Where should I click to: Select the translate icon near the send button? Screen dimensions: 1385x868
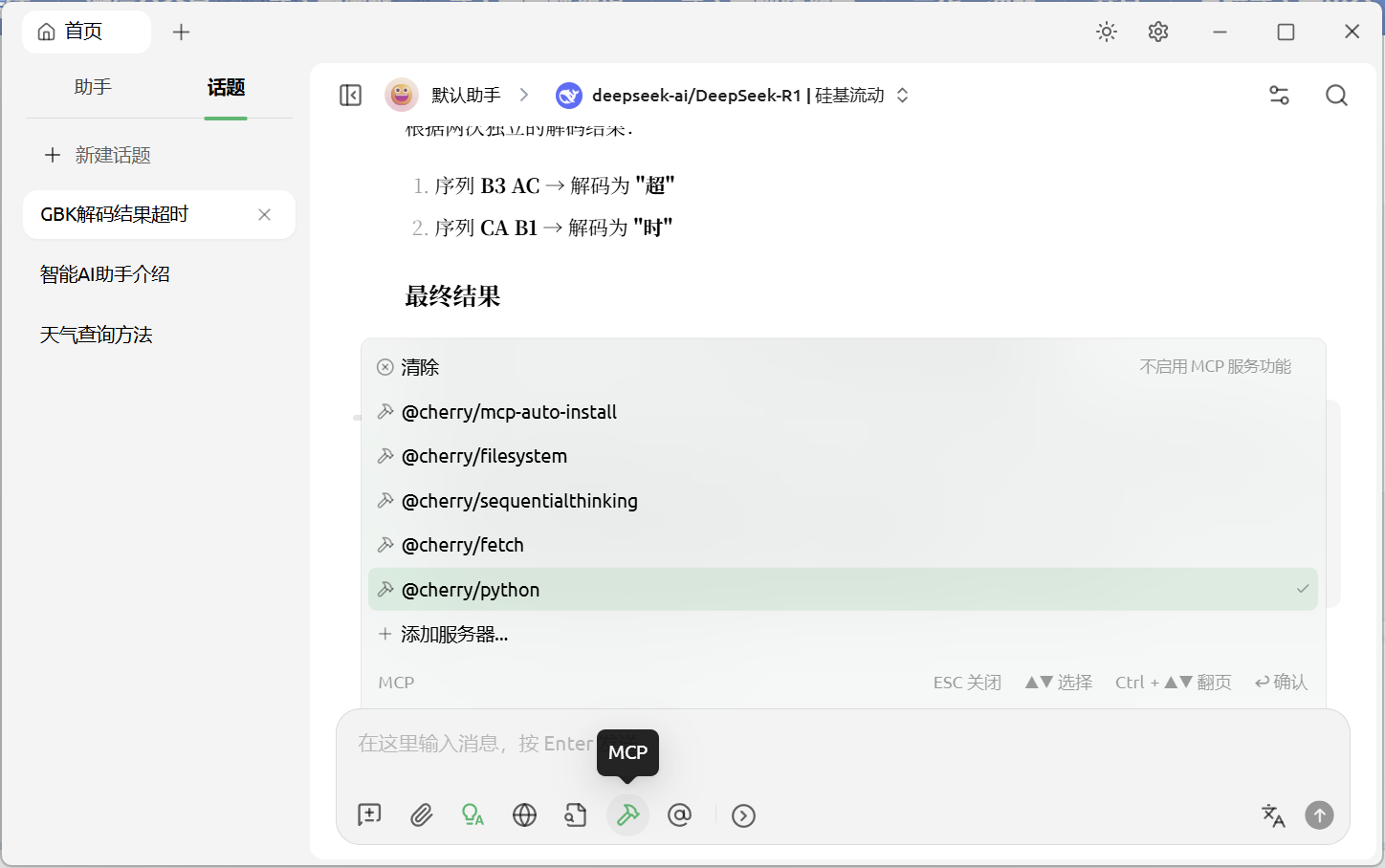click(x=1272, y=814)
